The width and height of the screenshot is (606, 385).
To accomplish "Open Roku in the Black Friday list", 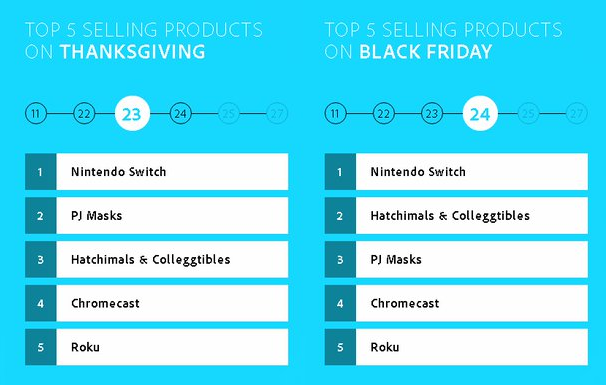I will click(x=456, y=347).
